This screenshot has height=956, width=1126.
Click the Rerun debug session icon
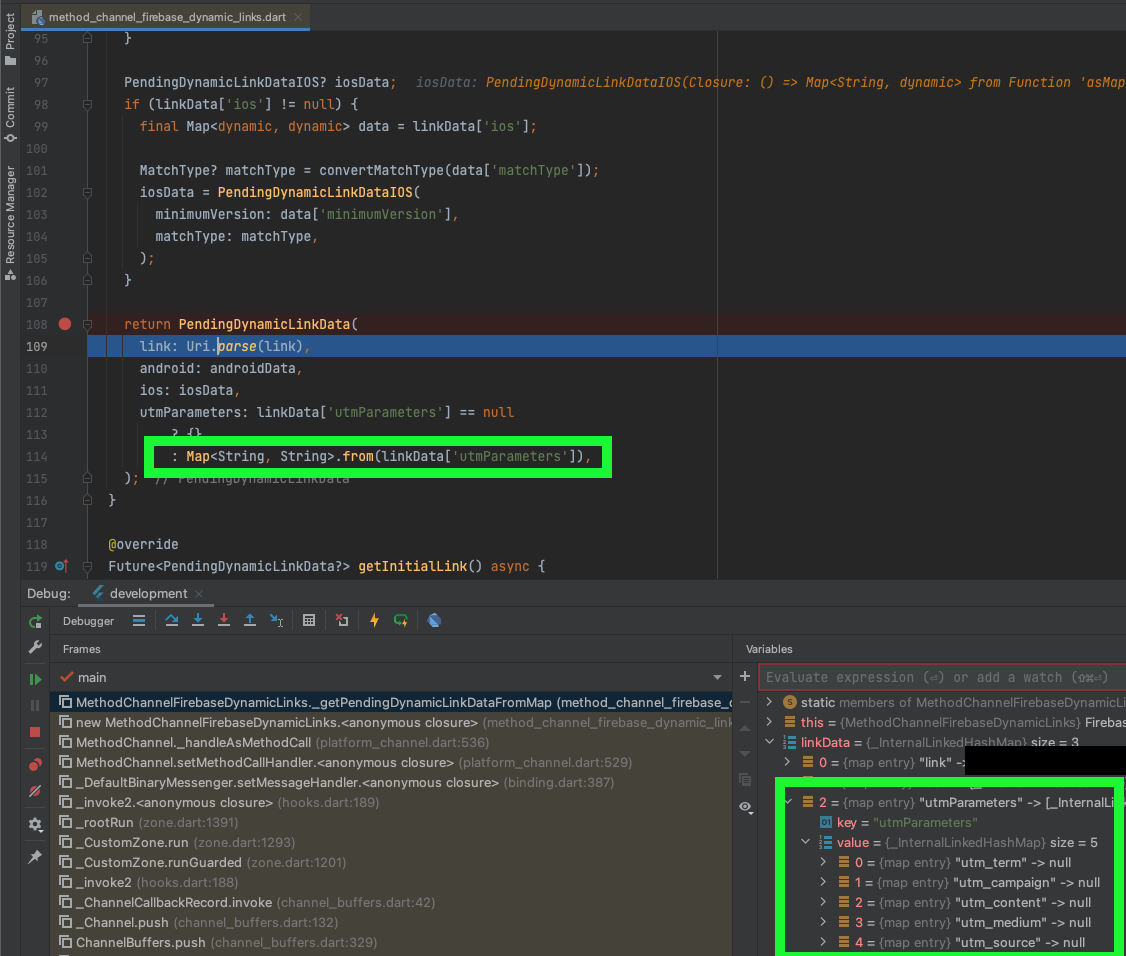pyautogui.click(x=35, y=621)
